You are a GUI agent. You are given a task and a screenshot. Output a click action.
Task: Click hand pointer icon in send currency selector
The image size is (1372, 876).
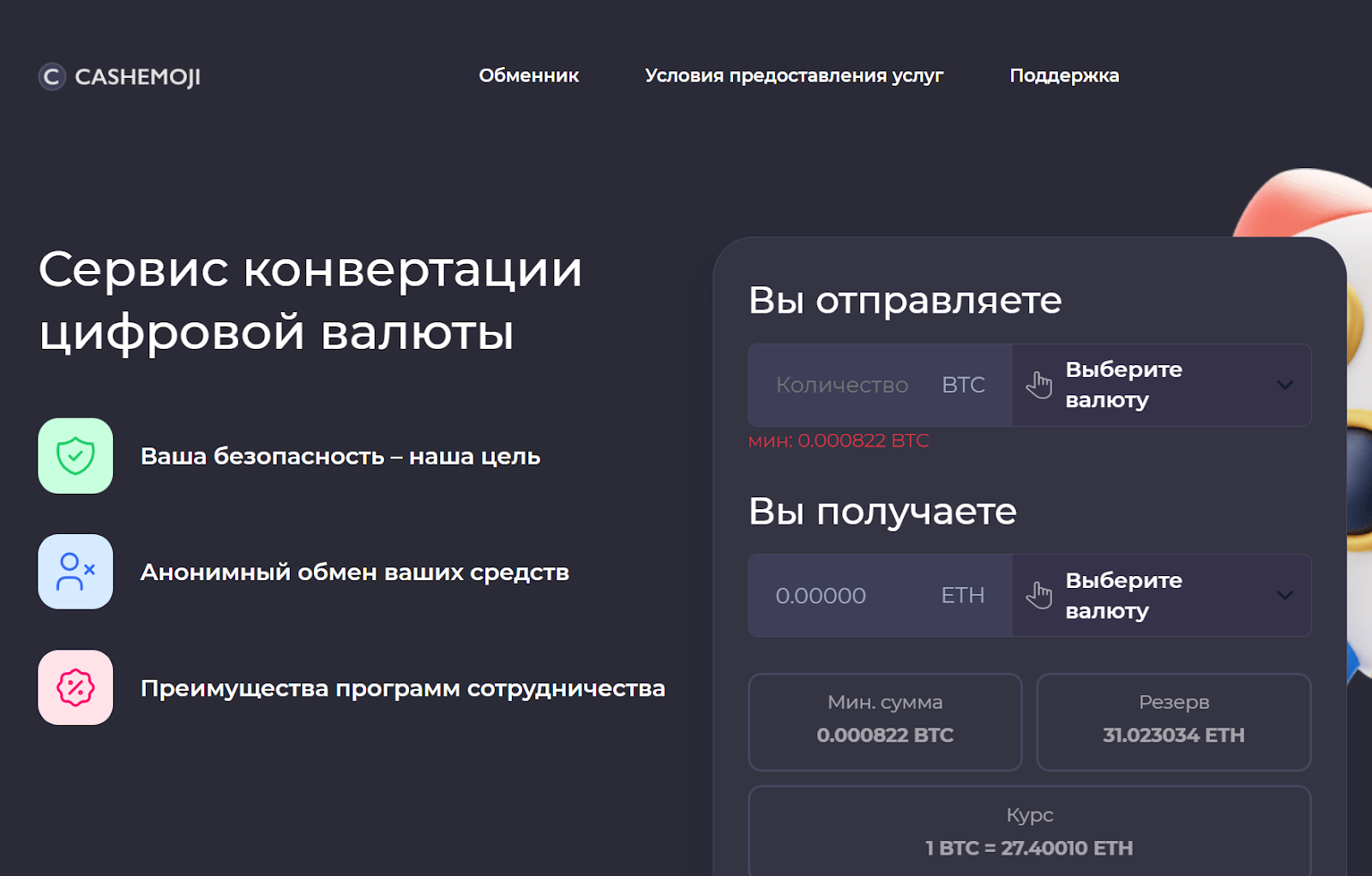(1038, 385)
